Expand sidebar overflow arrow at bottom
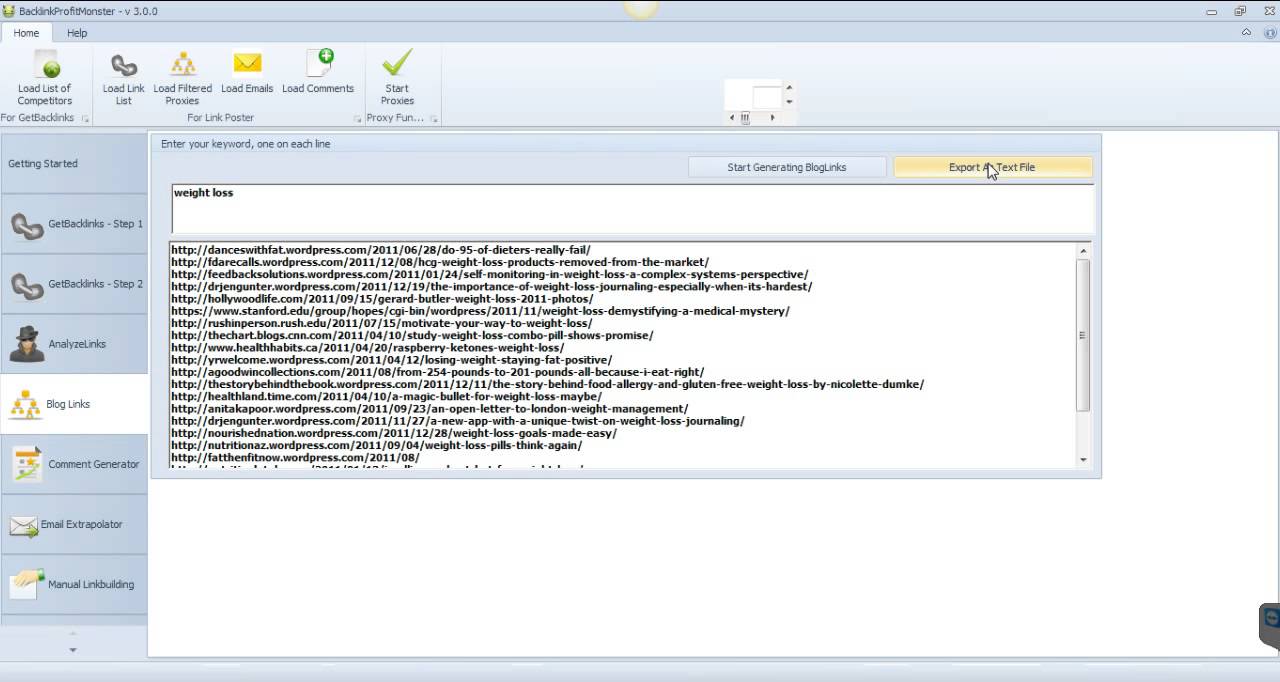The image size is (1280, 682). [73, 650]
